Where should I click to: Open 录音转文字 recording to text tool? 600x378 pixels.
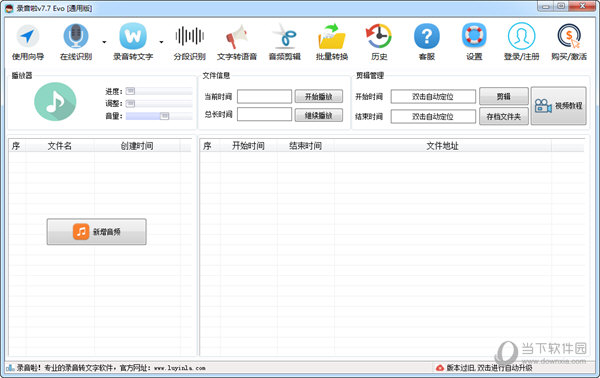coord(133,42)
